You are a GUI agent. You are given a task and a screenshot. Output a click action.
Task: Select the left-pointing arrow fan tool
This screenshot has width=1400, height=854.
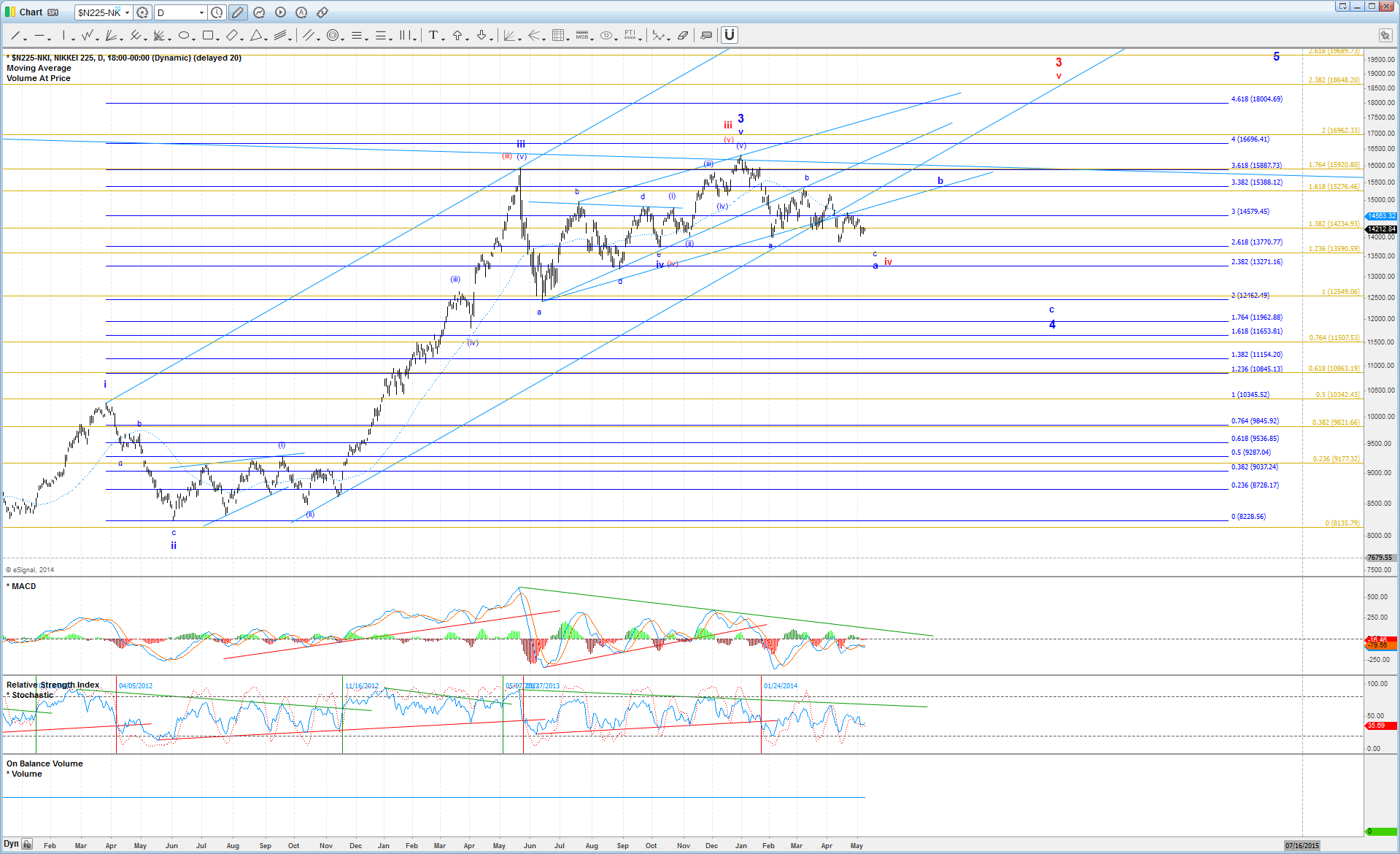pyautogui.click(x=534, y=35)
